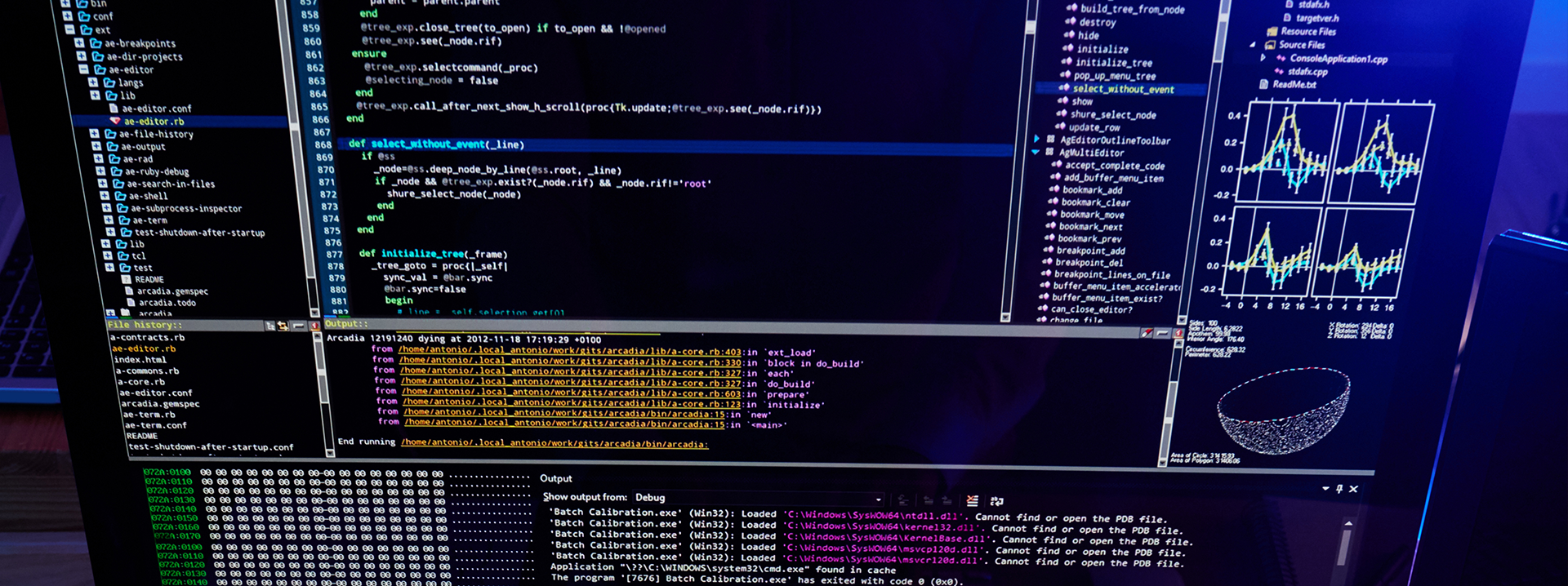Click the def initialize_tree code line
Image resolution: width=1568 pixels, height=586 pixels.
coord(433,254)
